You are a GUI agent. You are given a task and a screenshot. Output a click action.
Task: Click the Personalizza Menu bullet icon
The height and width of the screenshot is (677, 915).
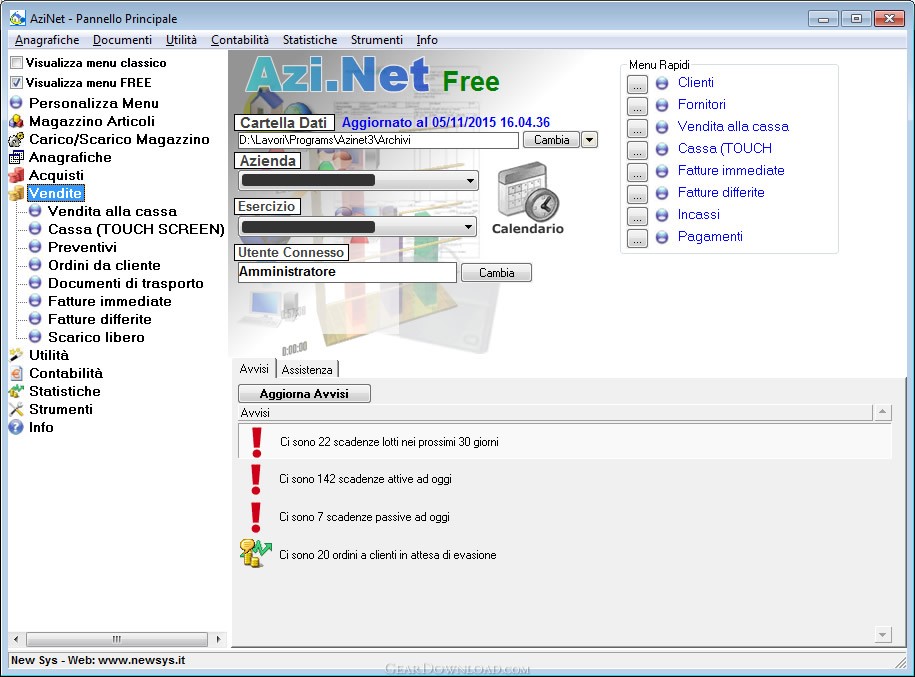pos(16,103)
